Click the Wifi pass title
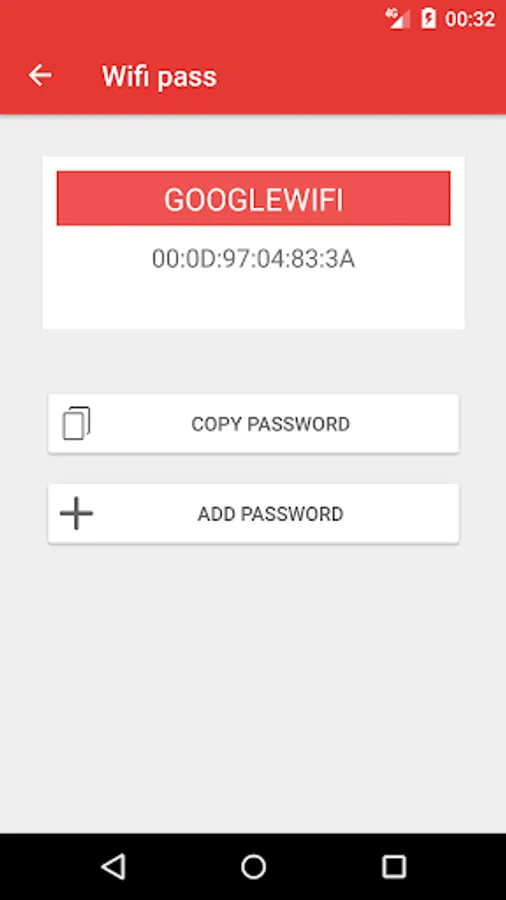The height and width of the screenshot is (900, 506). click(159, 76)
